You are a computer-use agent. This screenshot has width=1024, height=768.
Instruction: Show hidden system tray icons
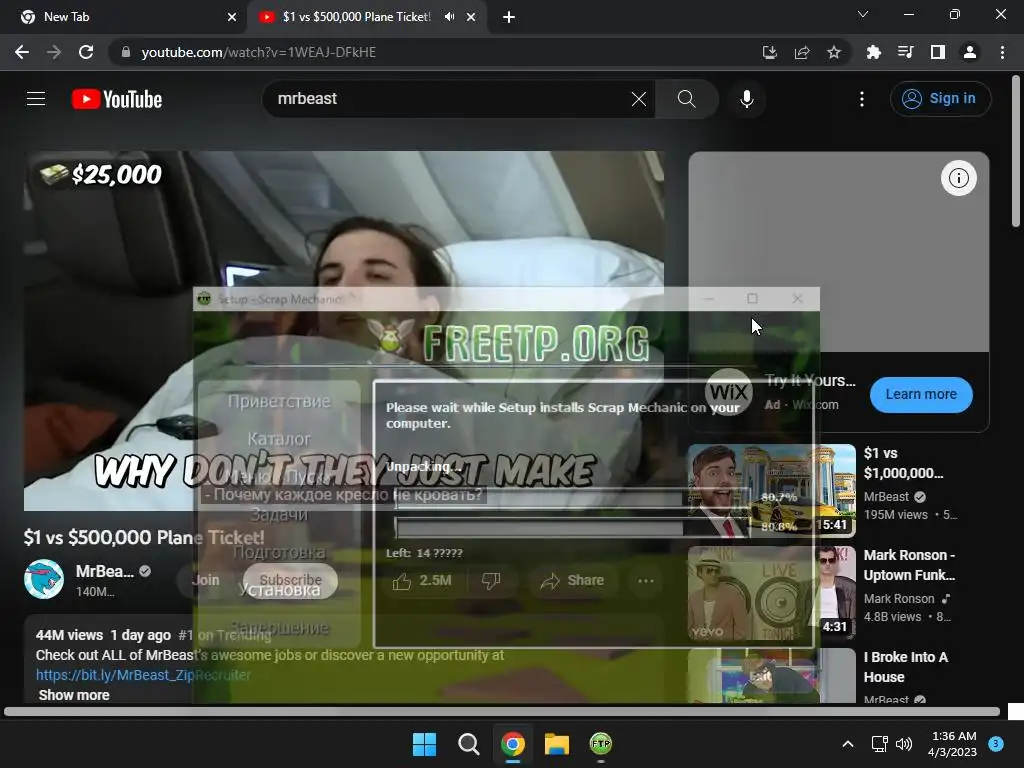[848, 744]
